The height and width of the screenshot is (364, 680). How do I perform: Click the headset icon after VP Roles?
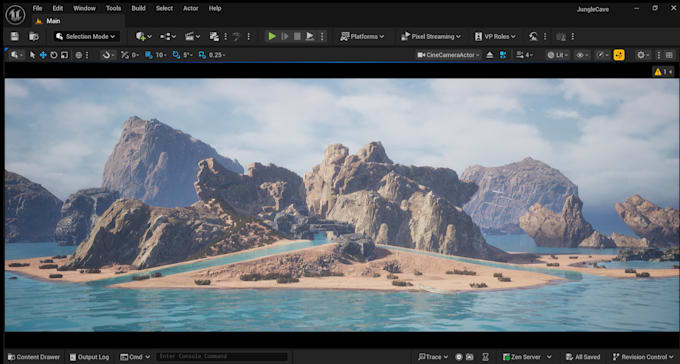tap(533, 36)
